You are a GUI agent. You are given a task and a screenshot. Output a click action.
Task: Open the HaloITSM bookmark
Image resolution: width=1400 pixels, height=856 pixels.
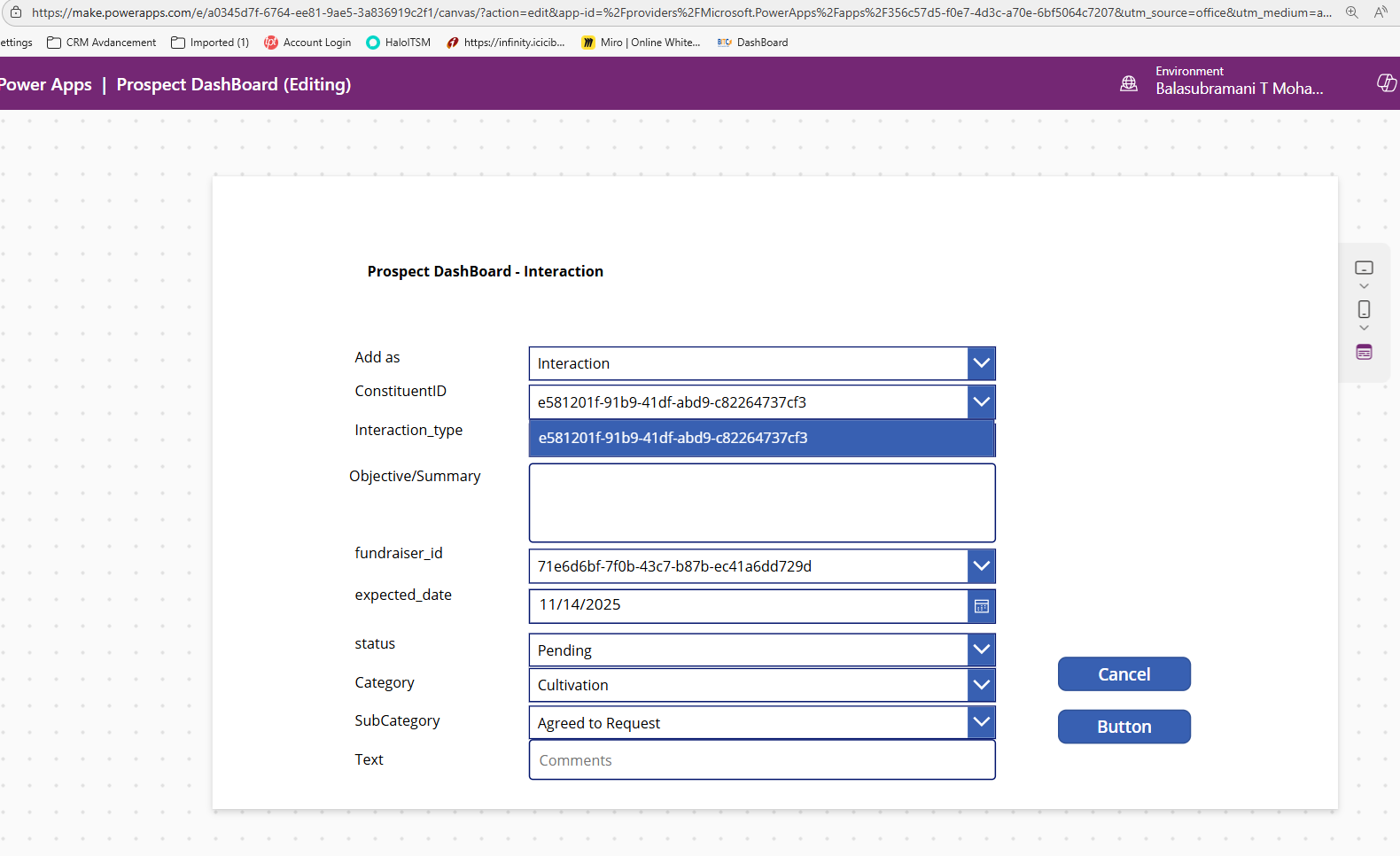[x=399, y=43]
